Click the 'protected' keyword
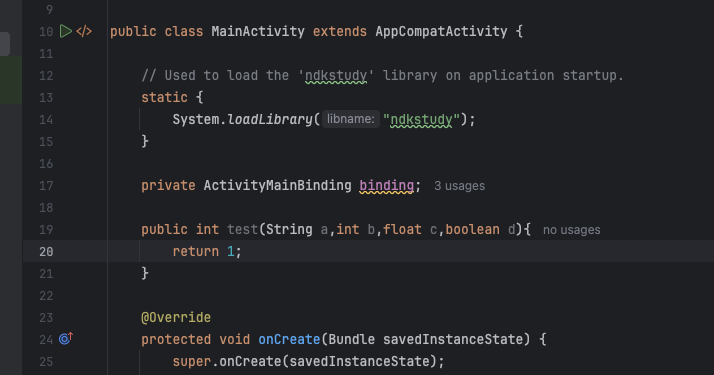This screenshot has width=714, height=375. click(x=176, y=339)
